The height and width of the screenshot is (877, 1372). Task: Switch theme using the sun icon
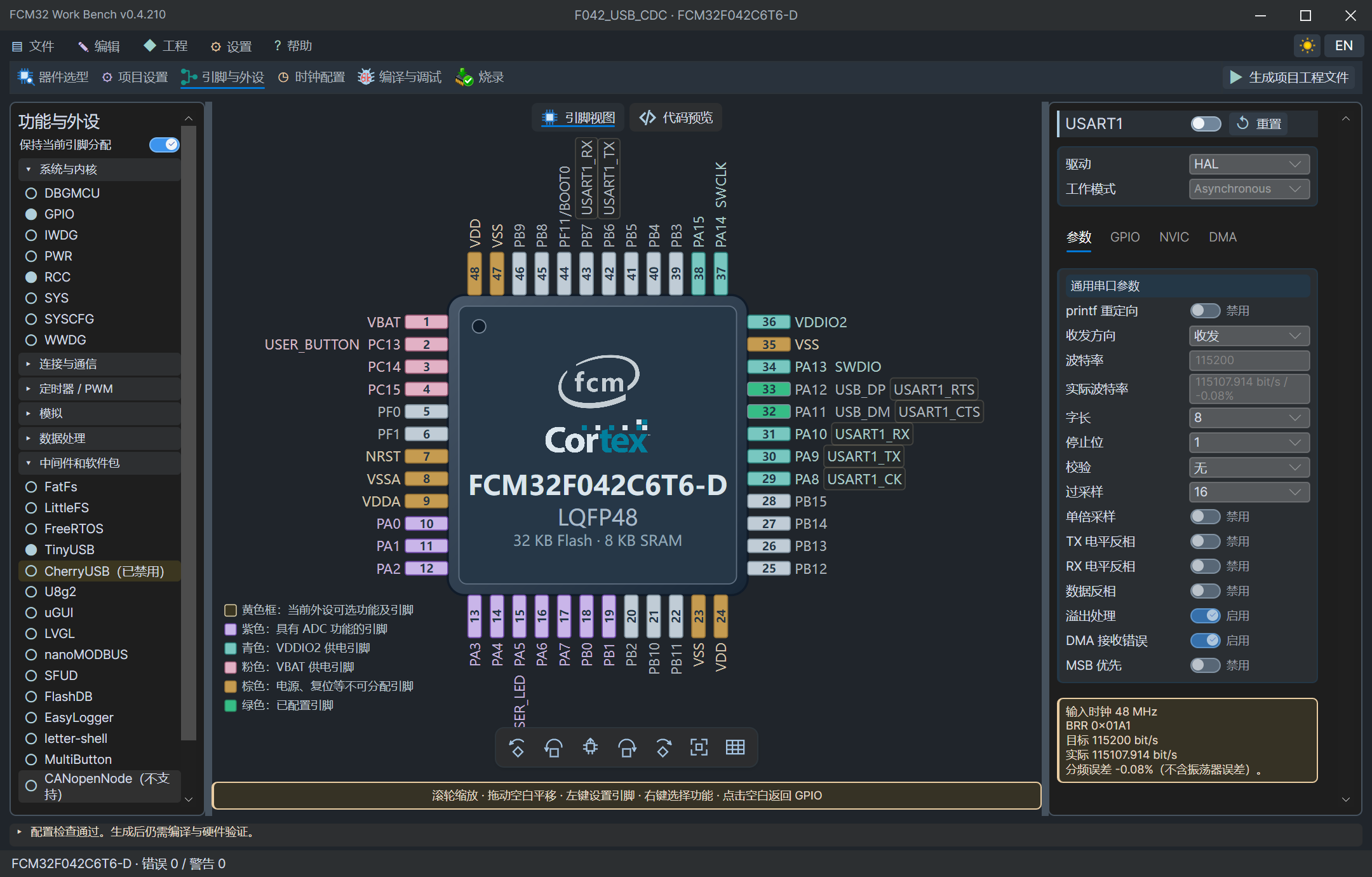(x=1307, y=46)
